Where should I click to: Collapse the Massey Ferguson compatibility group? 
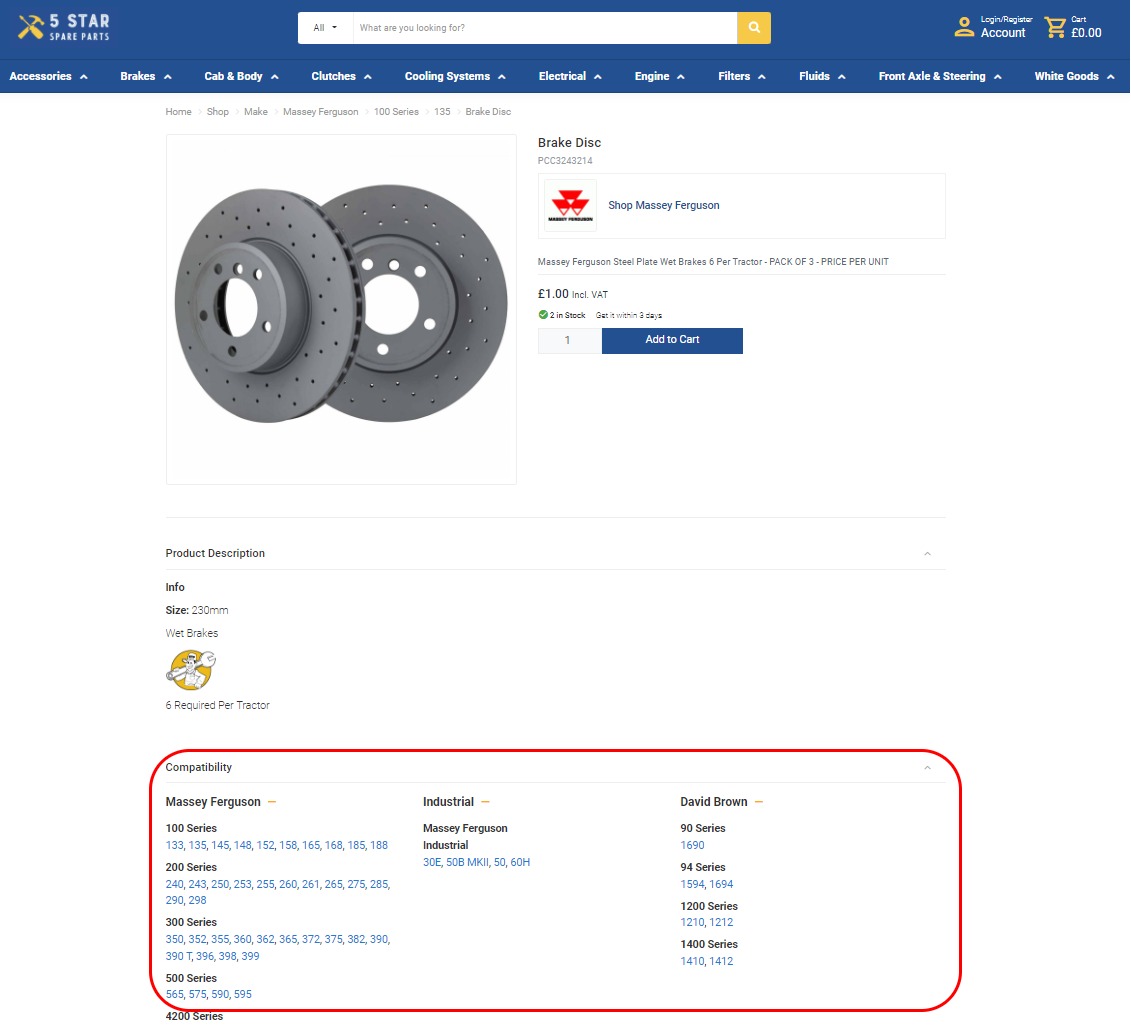(x=272, y=802)
